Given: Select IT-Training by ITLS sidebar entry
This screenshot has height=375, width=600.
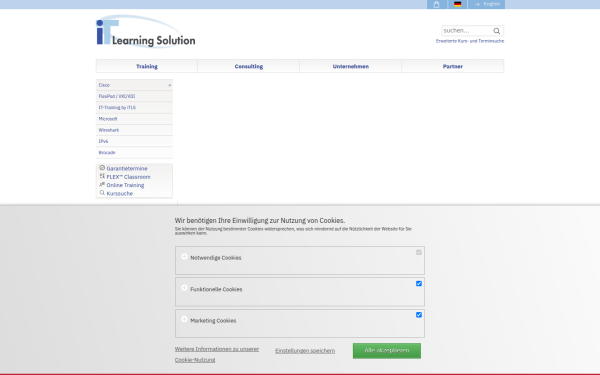Looking at the screenshot, I should click(134, 108).
